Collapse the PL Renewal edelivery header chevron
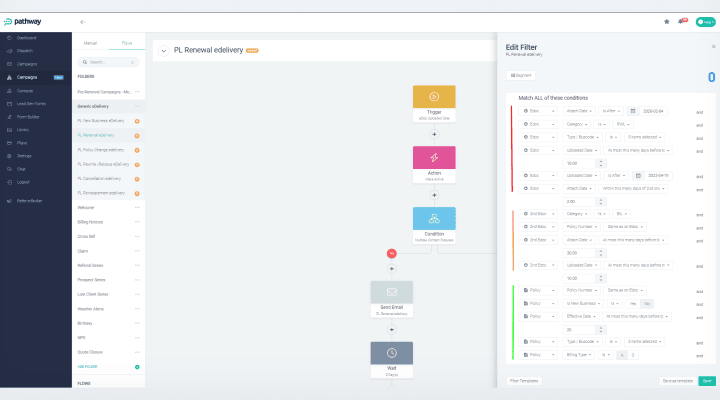This screenshot has width=720, height=400. tap(163, 49)
